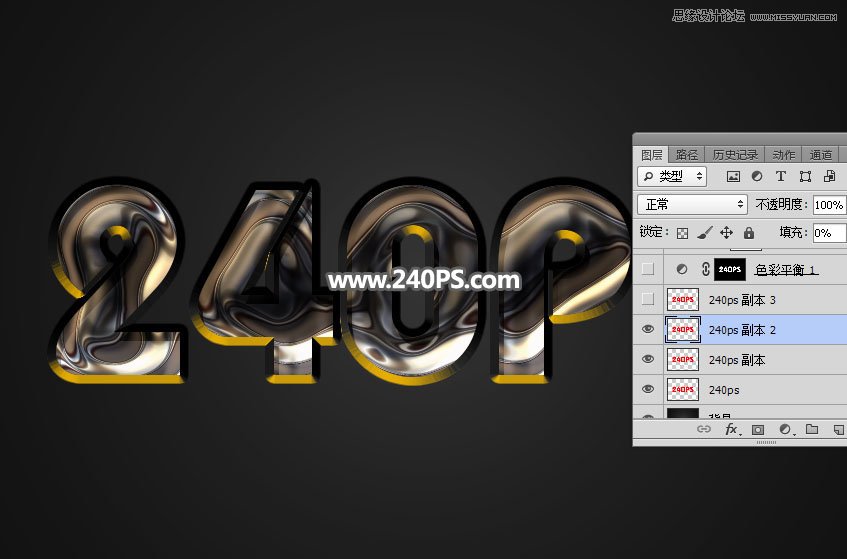The height and width of the screenshot is (559, 847).
Task: Click the 240ps 副本 thumbnail
Action: (683, 359)
